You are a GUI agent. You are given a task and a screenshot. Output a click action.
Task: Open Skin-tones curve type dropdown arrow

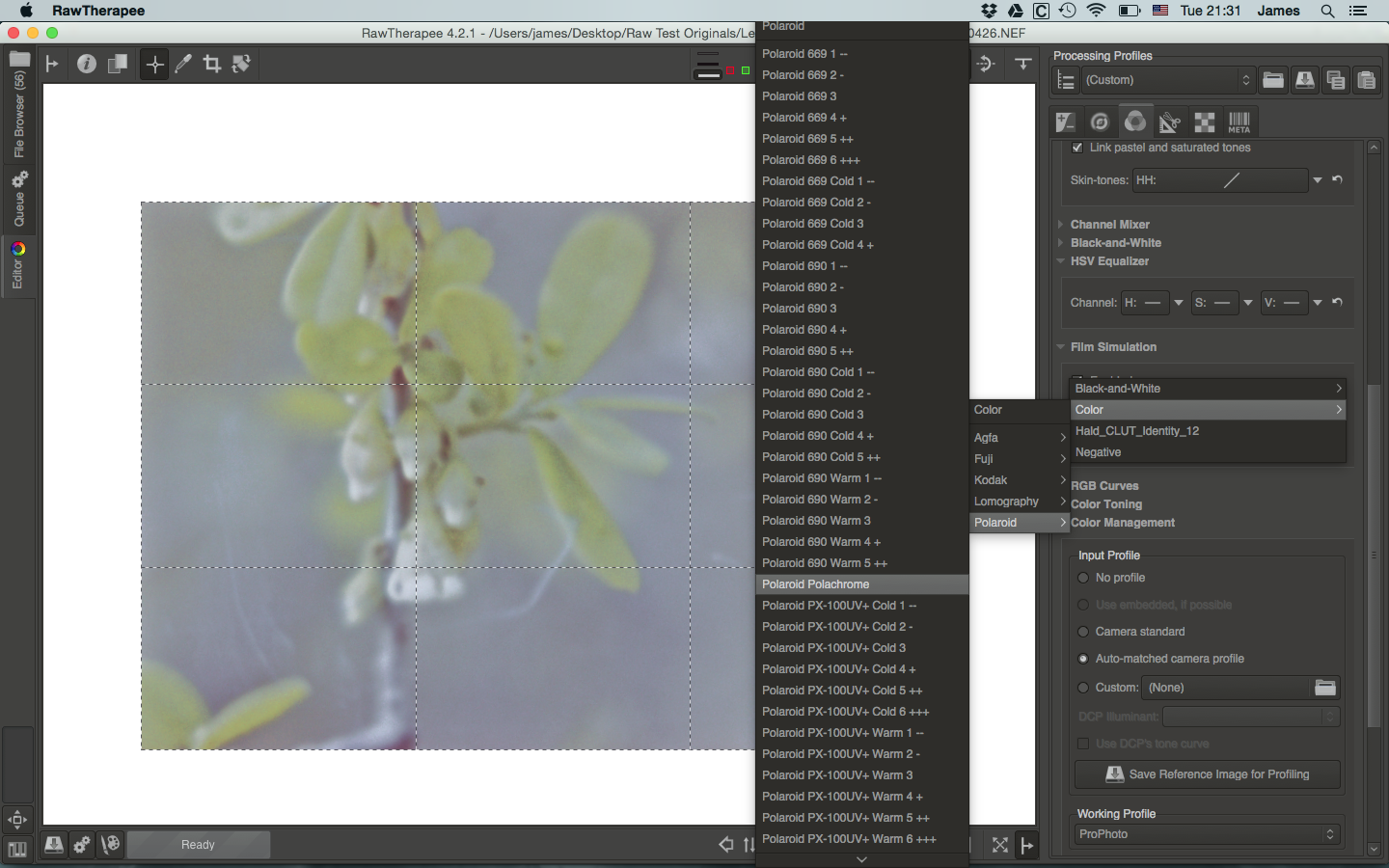click(1318, 180)
